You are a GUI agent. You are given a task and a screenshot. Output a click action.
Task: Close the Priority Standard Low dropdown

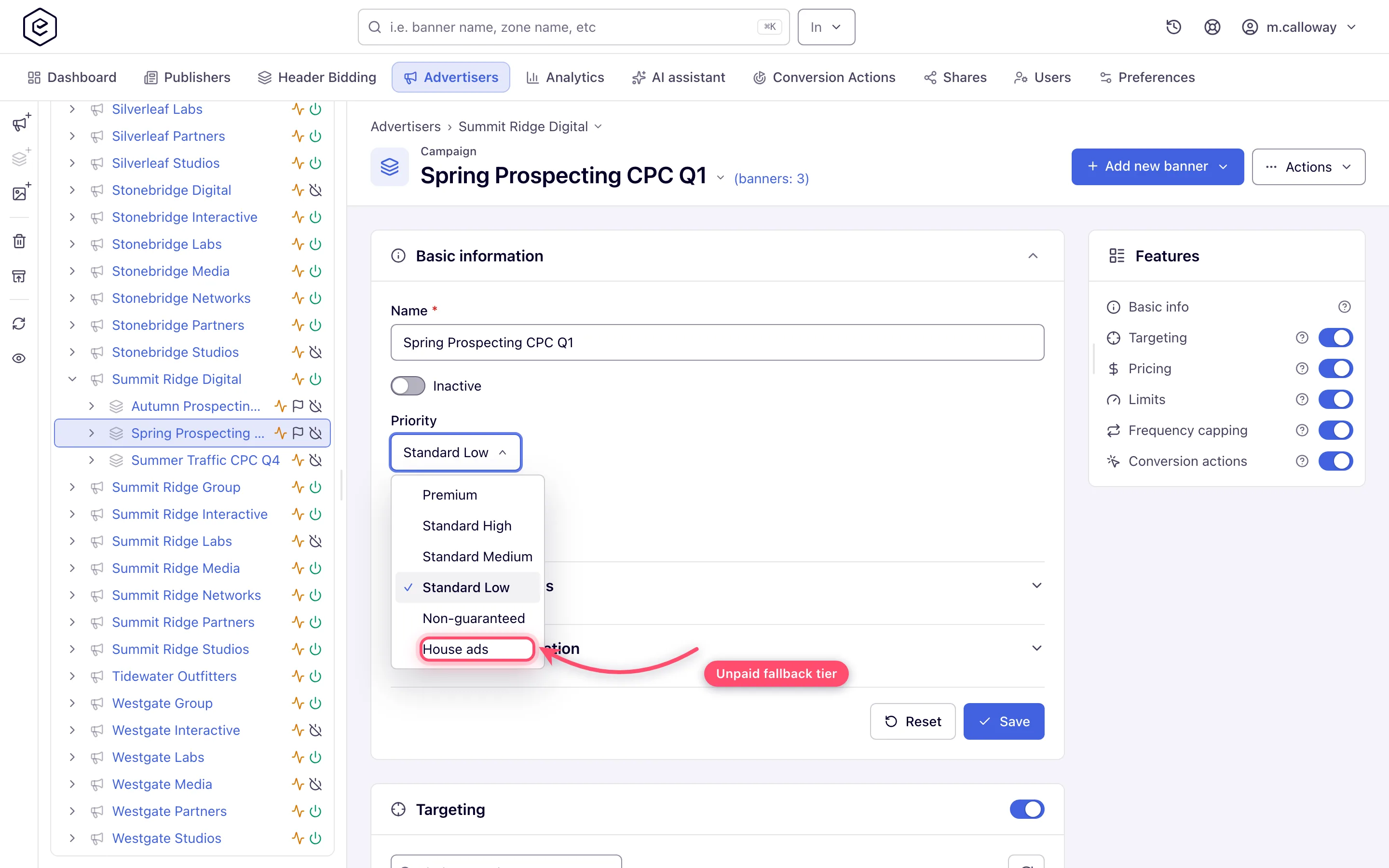tap(456, 452)
